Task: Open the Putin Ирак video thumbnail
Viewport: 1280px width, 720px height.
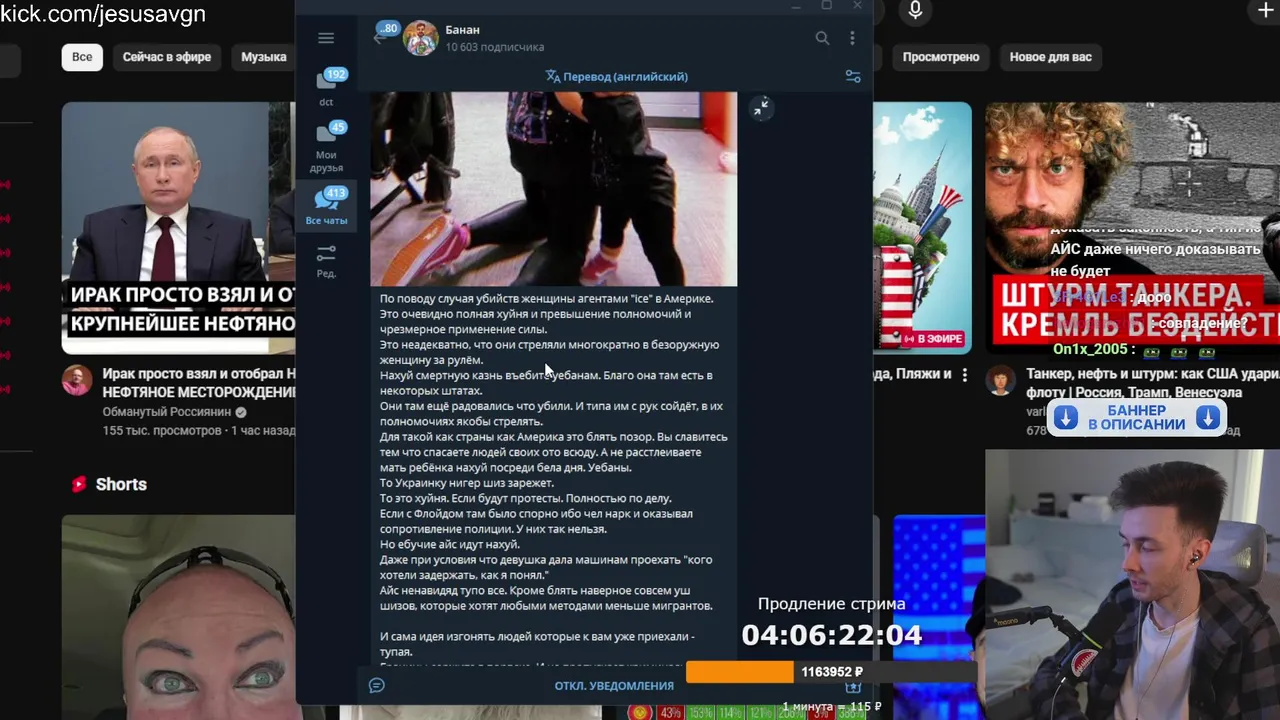Action: tap(178, 227)
